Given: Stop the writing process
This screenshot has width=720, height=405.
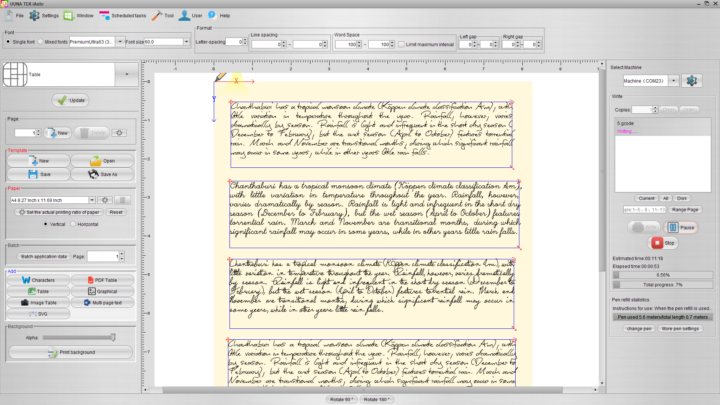Looking at the screenshot, I should tap(663, 243).
